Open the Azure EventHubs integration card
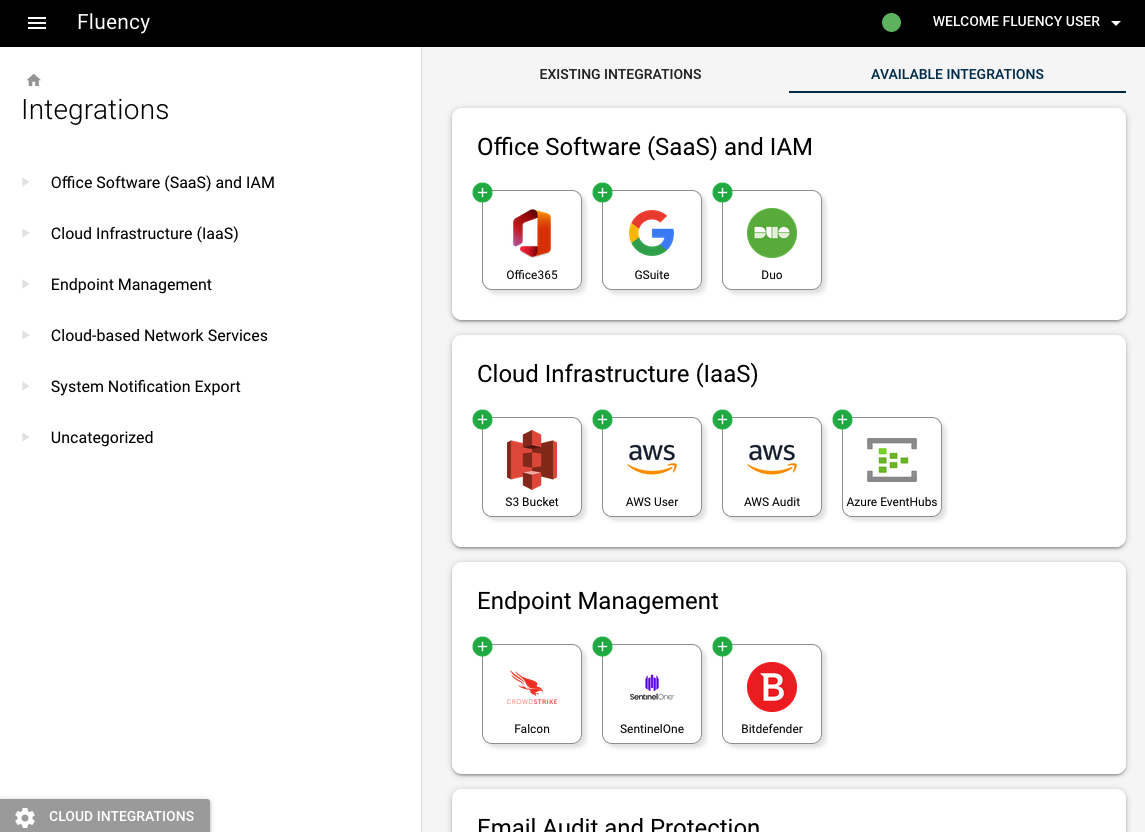The width and height of the screenshot is (1145, 832). [x=892, y=467]
